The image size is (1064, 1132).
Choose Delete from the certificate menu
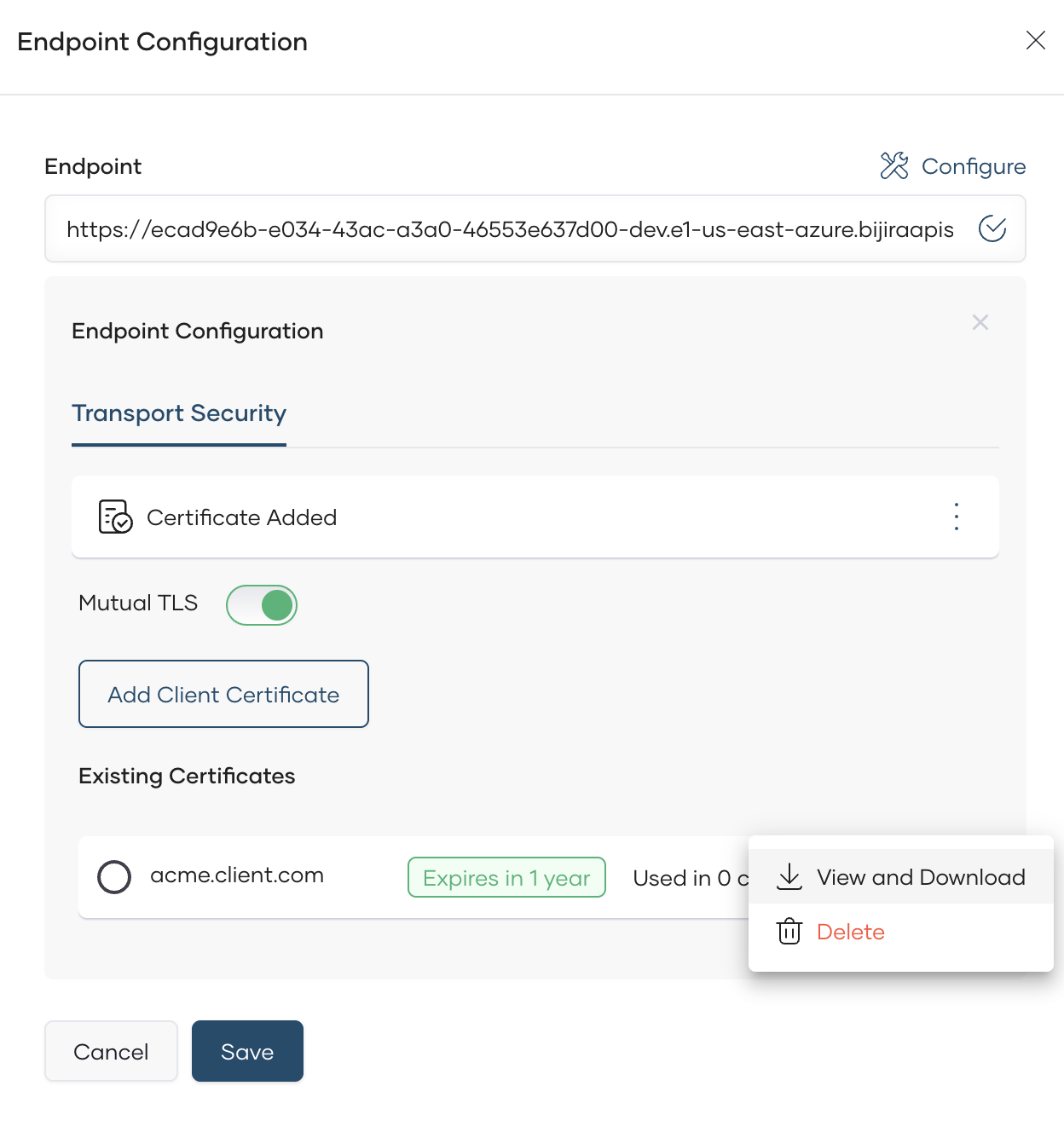[850, 932]
